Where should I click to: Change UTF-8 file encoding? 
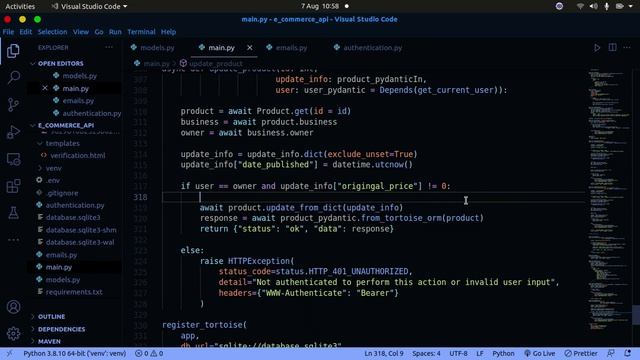(458, 353)
